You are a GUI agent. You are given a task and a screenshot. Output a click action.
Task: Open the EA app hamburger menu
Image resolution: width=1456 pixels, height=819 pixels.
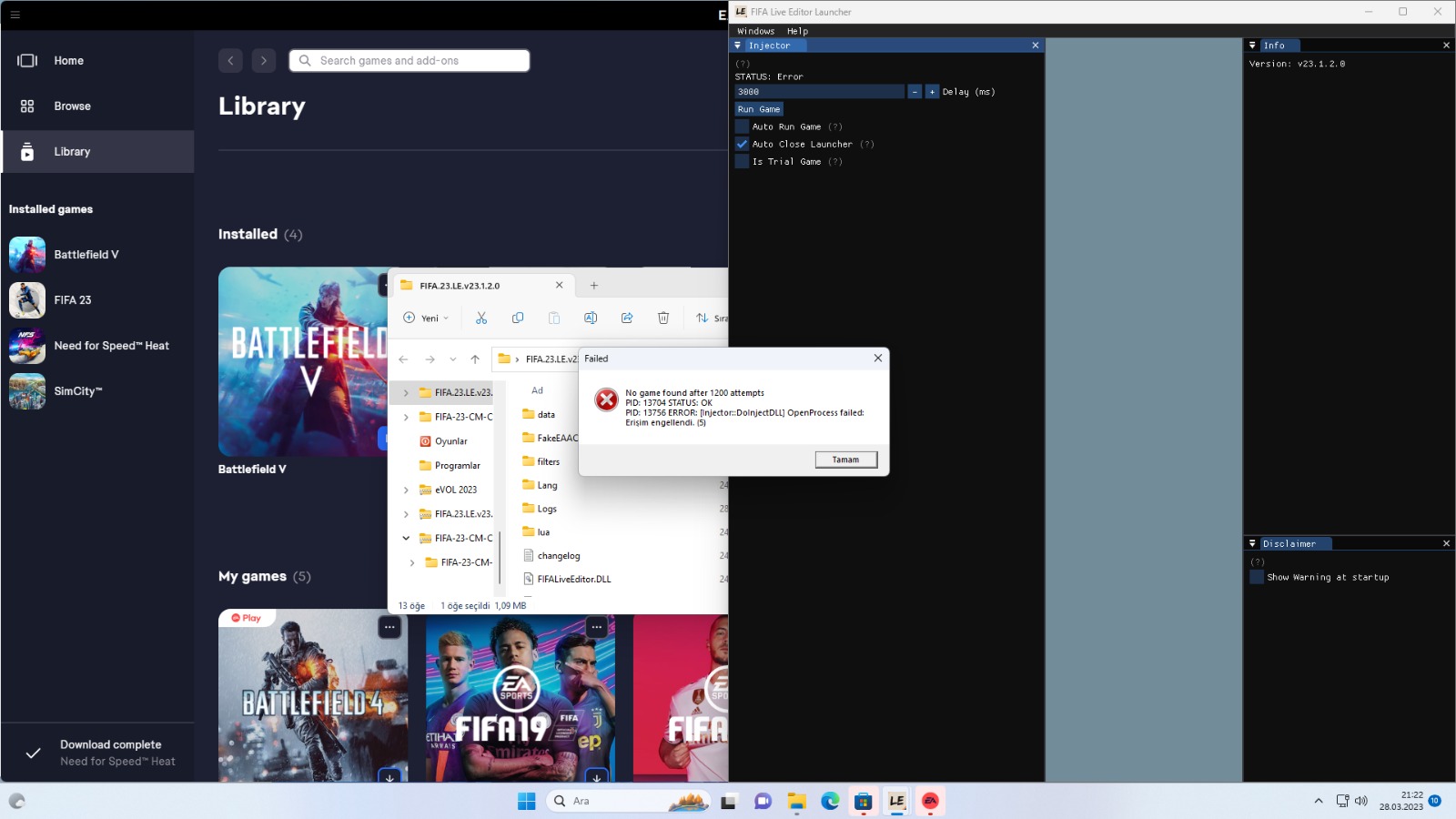point(15,15)
